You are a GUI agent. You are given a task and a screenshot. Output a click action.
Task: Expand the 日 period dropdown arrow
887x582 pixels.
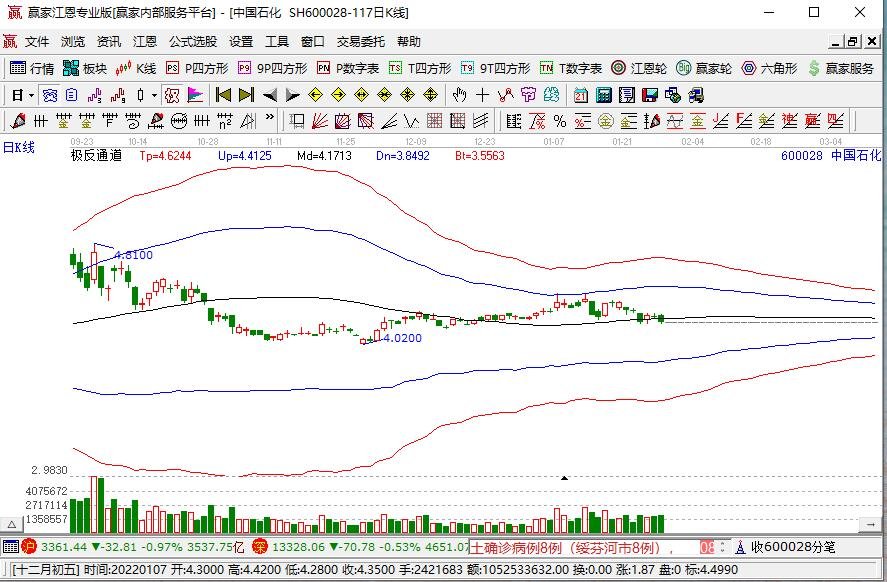(32, 95)
